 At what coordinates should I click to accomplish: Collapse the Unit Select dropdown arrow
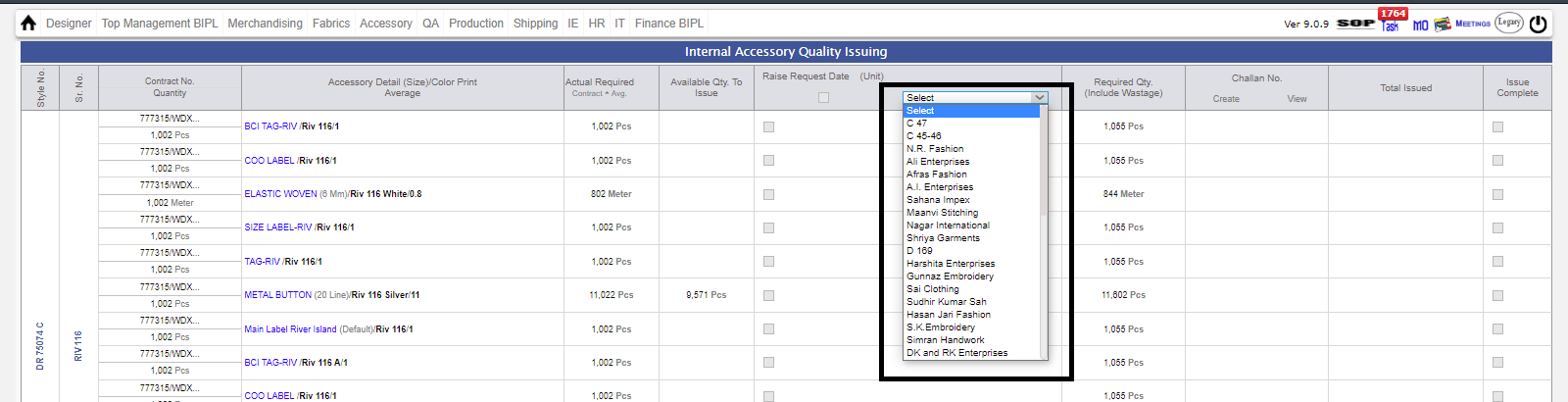1040,97
